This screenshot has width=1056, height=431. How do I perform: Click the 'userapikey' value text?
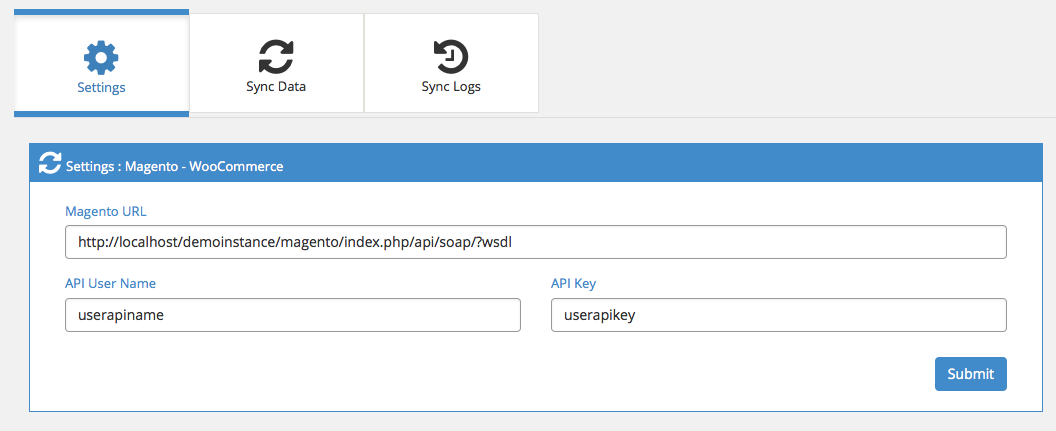[x=599, y=316]
